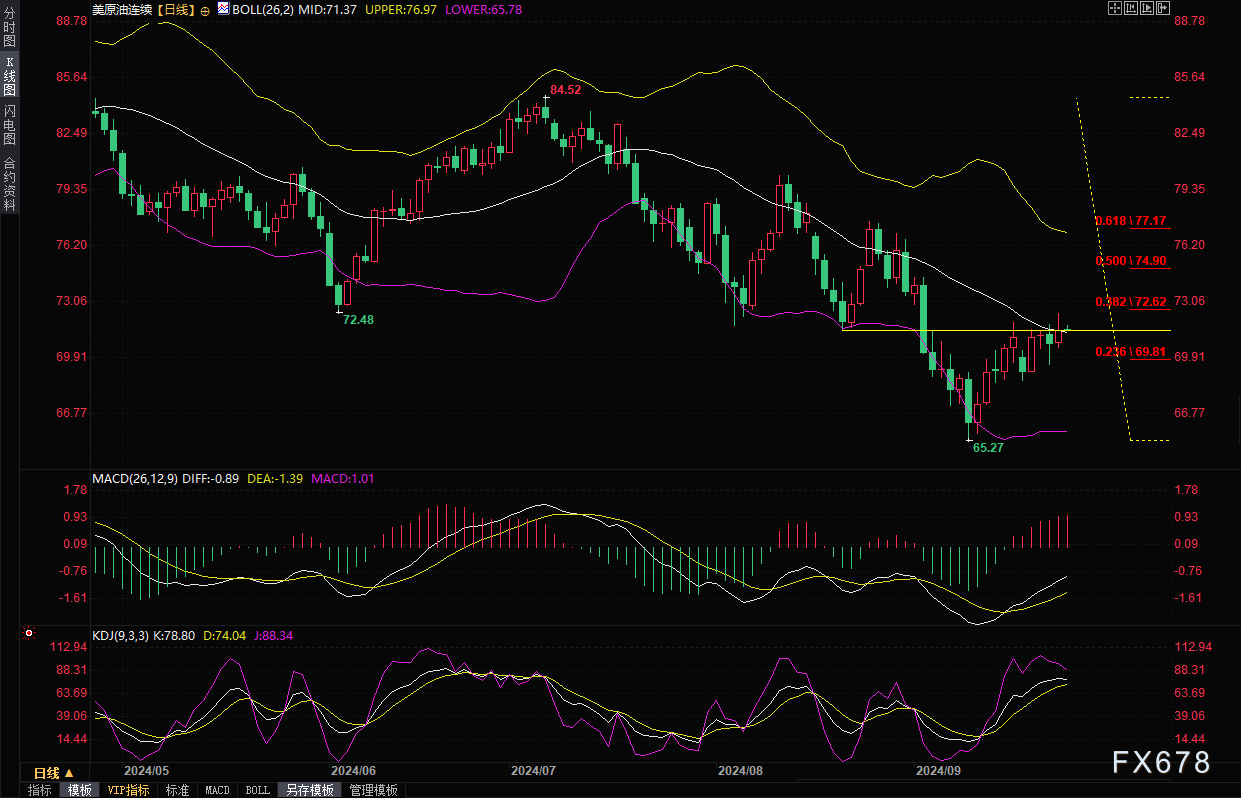Click the 另存模板 button
1241x798 pixels.
point(310,790)
